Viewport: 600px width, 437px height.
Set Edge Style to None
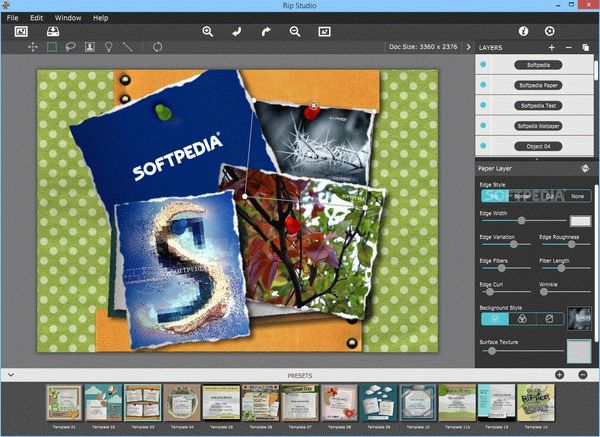[577, 196]
